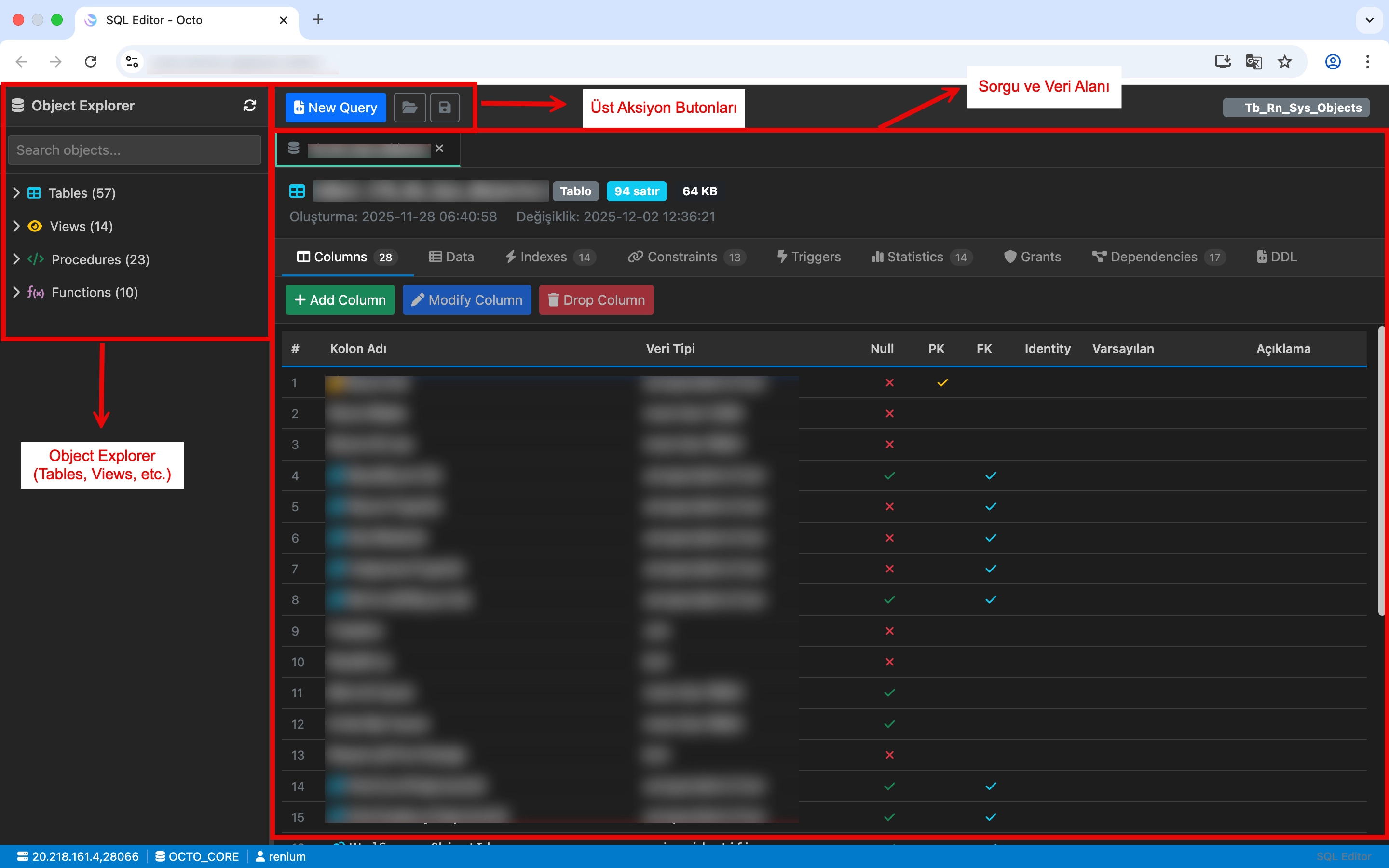Click the site settings icon in address bar

pos(132,61)
